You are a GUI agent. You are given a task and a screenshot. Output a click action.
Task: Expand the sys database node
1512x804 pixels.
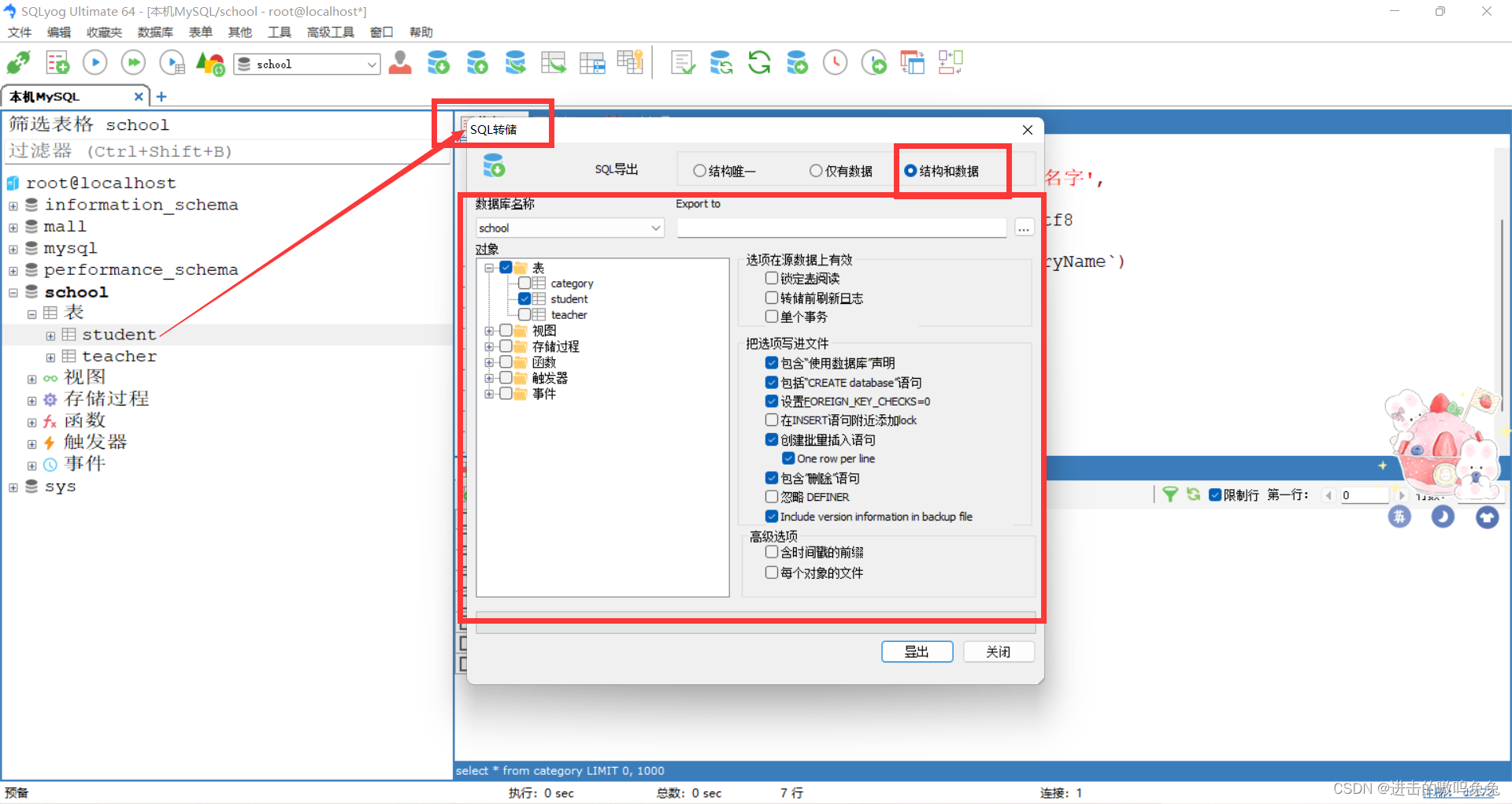tap(13, 488)
